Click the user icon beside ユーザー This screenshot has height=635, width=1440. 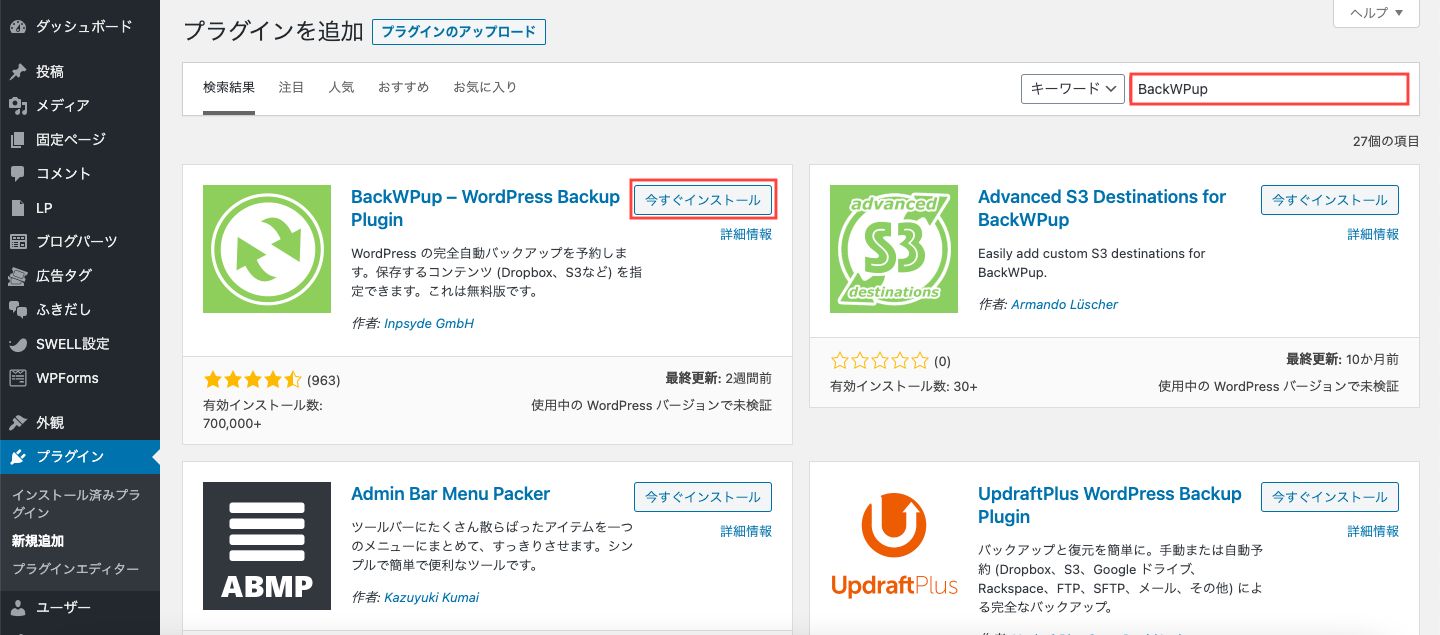point(17,608)
